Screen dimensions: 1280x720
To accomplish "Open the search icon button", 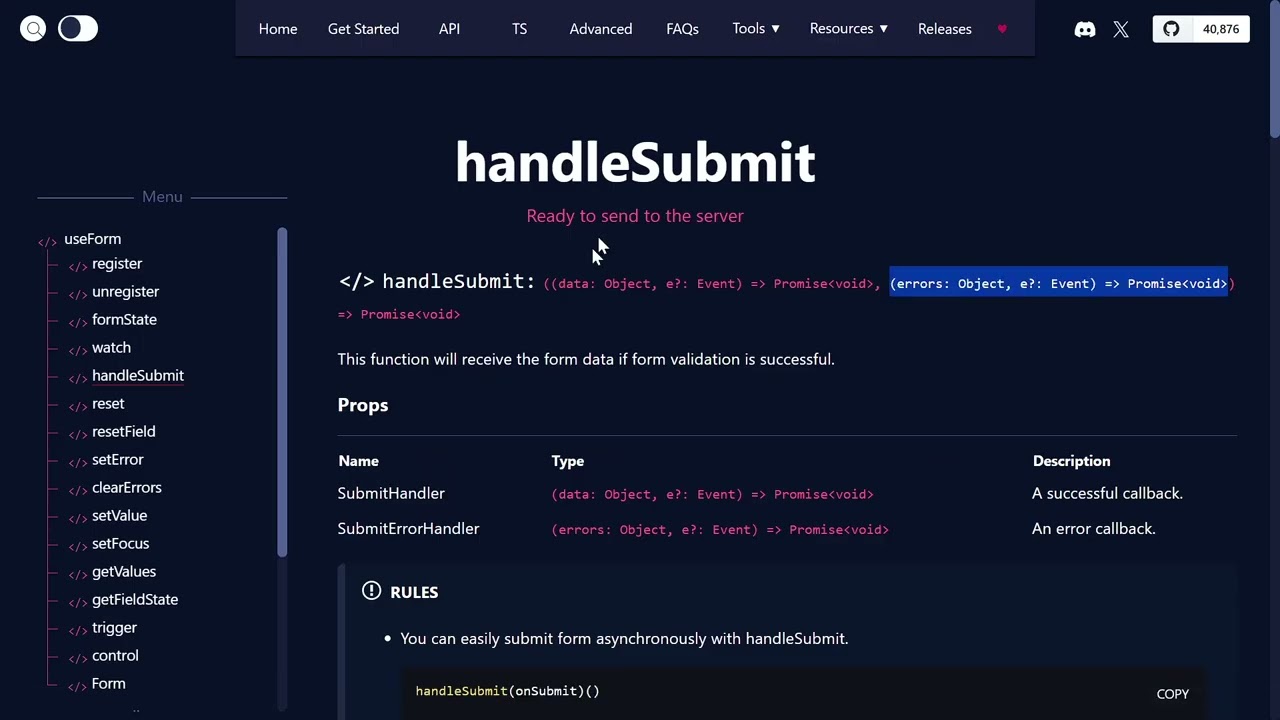I will click(33, 29).
